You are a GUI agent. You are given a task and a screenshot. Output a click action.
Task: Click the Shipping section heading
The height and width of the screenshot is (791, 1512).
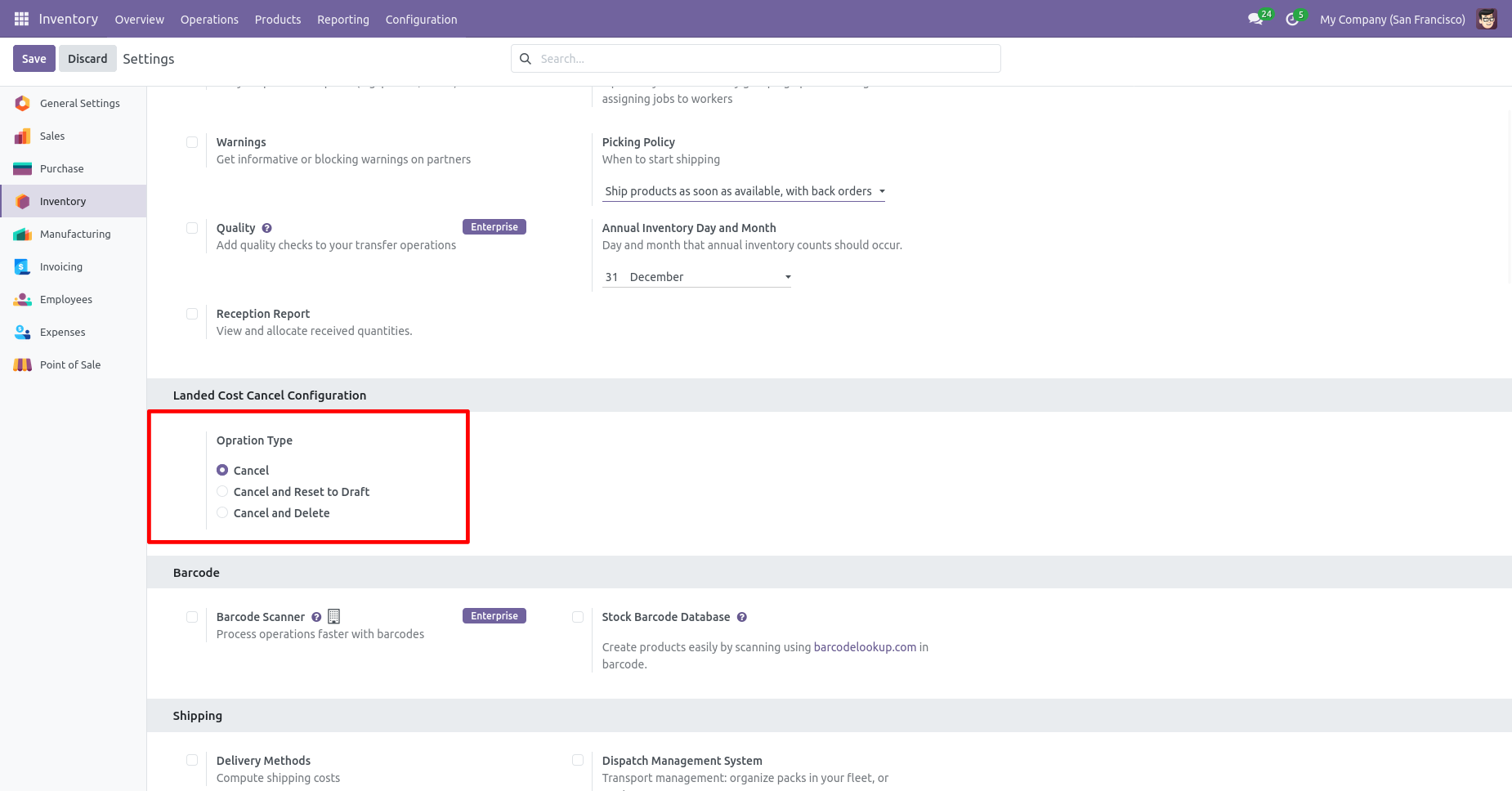[198, 716]
